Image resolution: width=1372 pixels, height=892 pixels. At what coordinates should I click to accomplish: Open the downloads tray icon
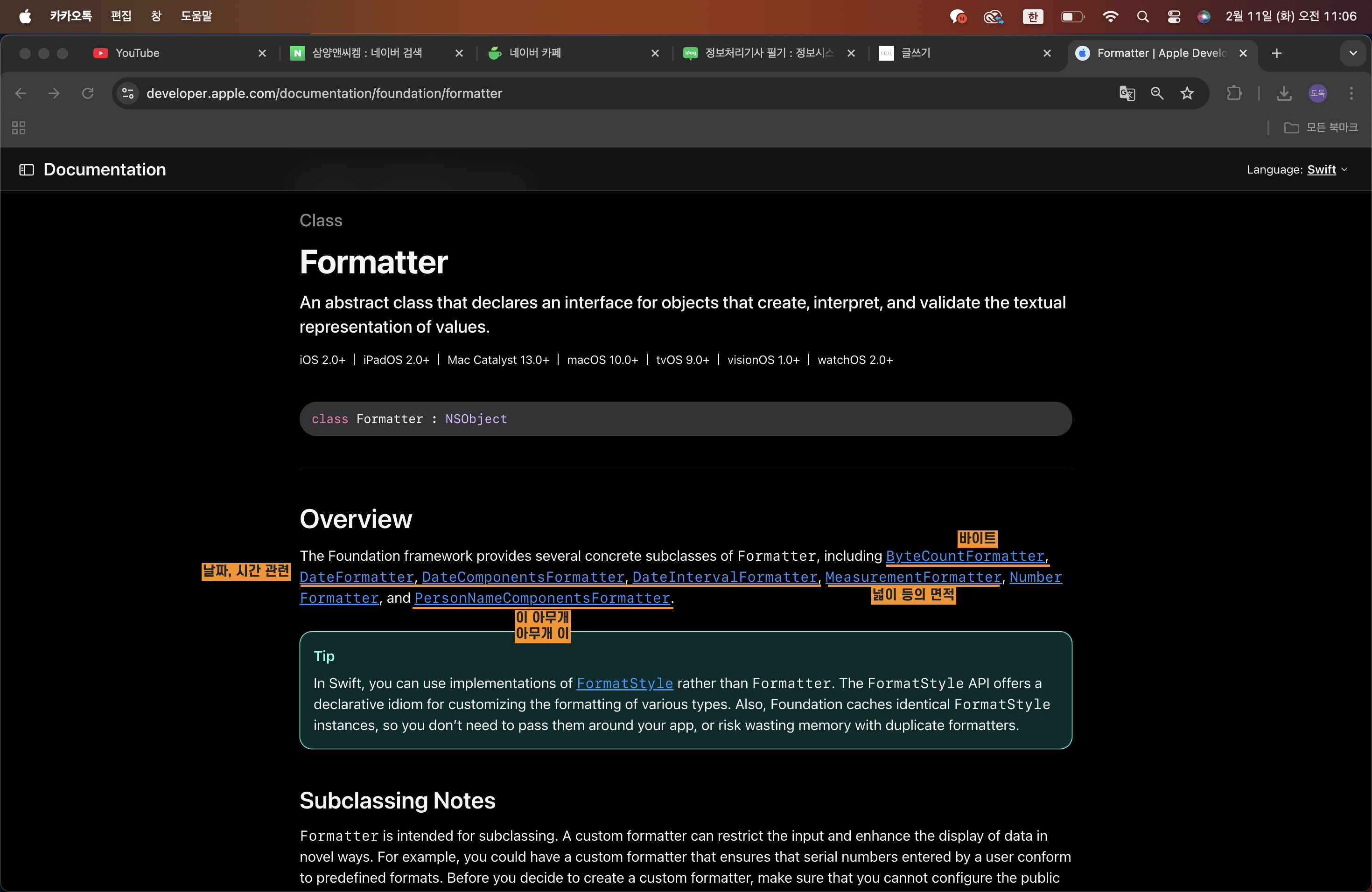click(1283, 93)
